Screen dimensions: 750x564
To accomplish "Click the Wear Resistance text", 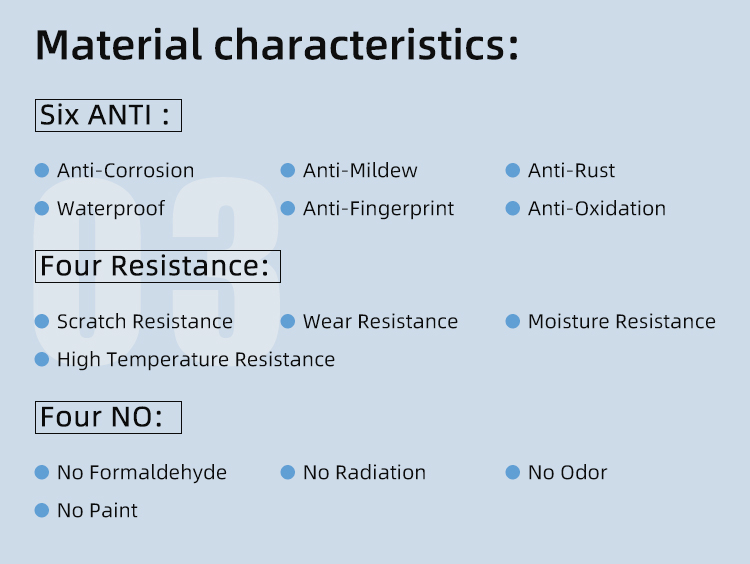I will (x=380, y=321).
